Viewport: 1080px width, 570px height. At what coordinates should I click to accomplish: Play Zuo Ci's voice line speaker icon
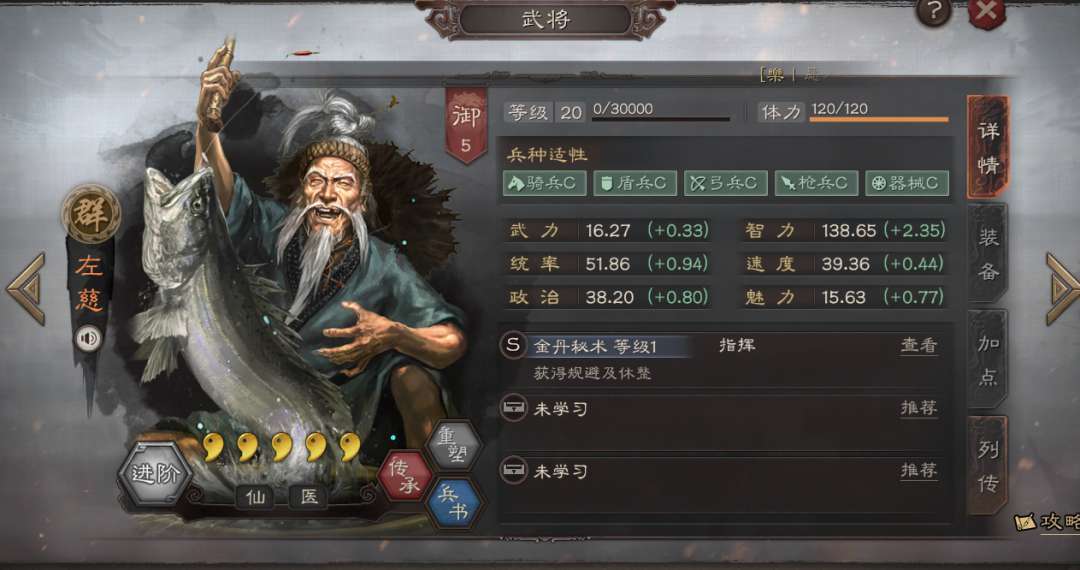tap(87, 338)
